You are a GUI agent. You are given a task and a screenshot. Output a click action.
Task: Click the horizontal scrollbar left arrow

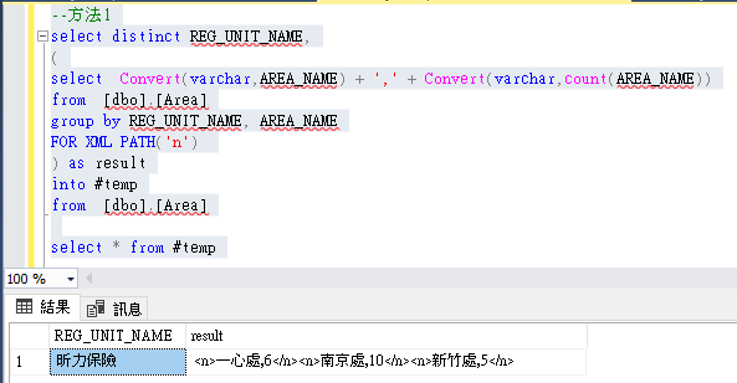pyautogui.click(x=89, y=279)
